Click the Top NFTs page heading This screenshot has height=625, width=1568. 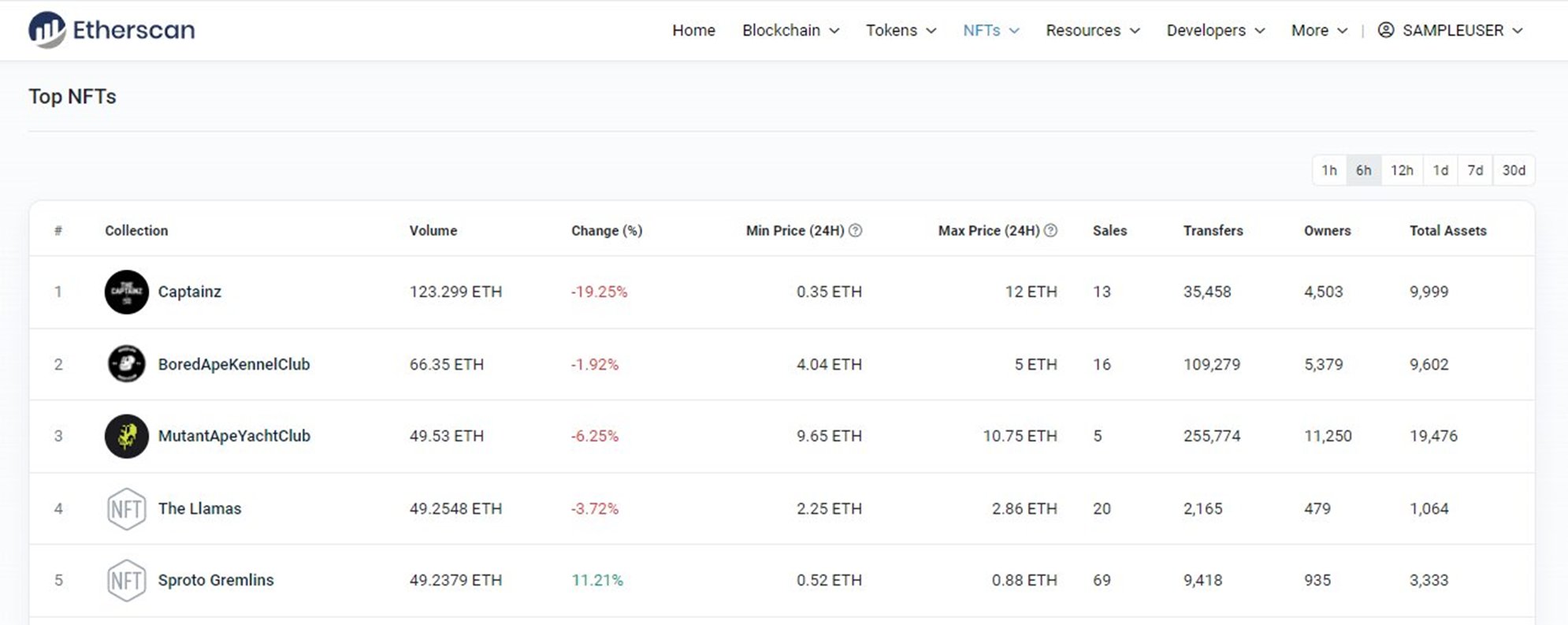tap(72, 96)
